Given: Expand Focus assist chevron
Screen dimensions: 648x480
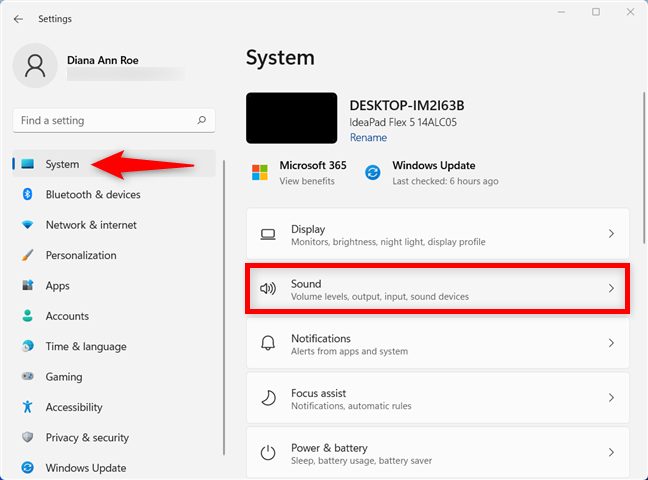Looking at the screenshot, I should (x=611, y=398).
